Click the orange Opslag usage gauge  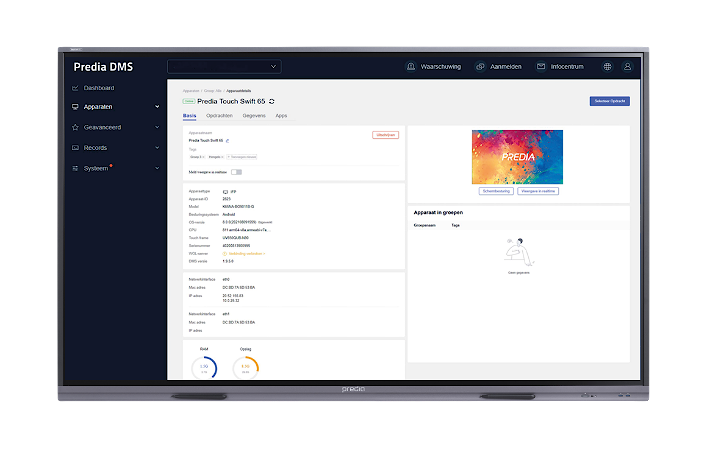tap(245, 368)
